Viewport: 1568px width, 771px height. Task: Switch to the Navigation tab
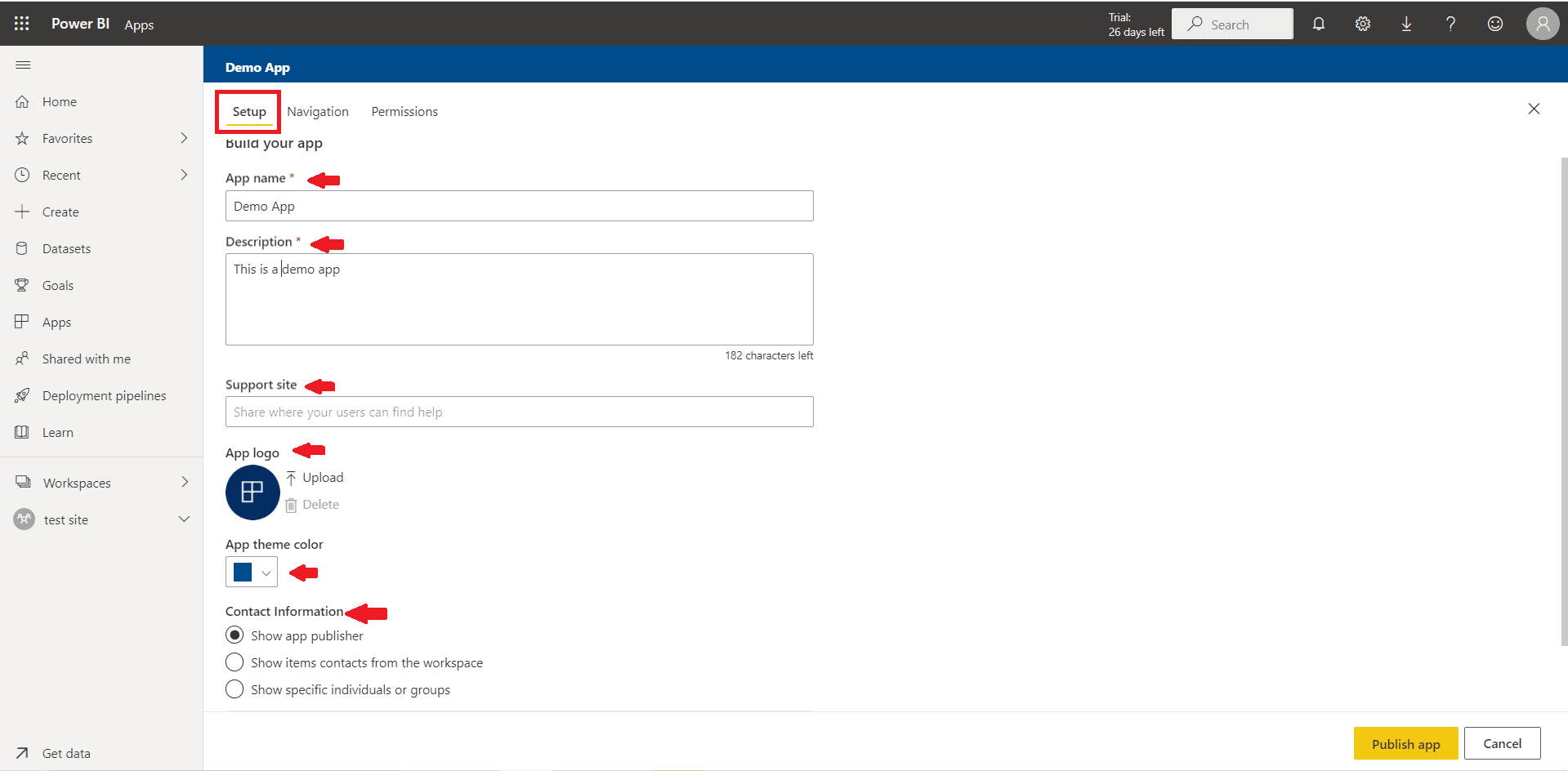point(318,111)
